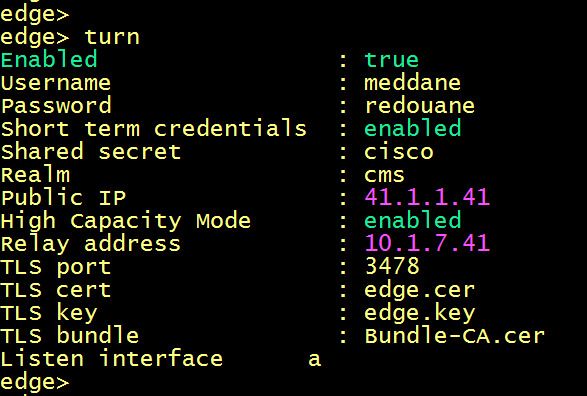Click the relay address 10.1.7.41
The height and width of the screenshot is (396, 587).
click(x=427, y=243)
